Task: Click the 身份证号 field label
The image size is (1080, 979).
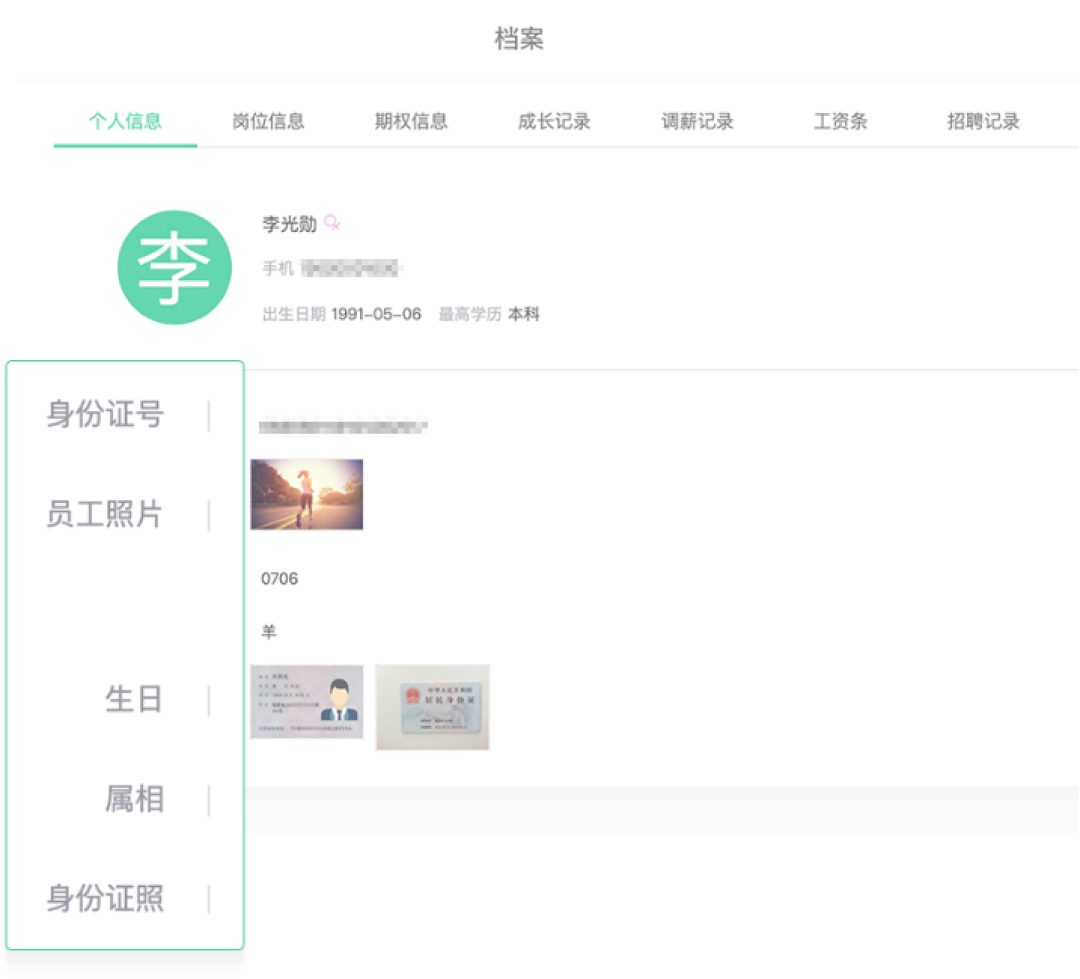Action: pos(104,414)
